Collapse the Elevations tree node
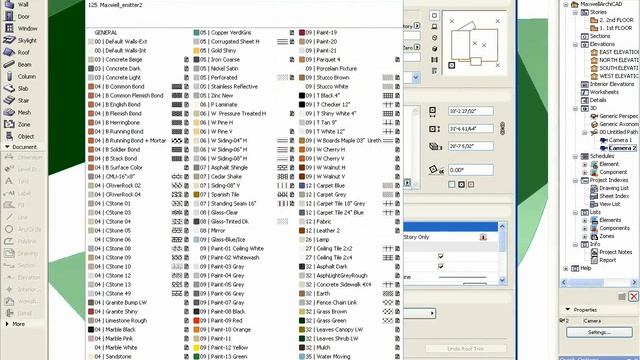The height and width of the screenshot is (360, 640). [x=575, y=44]
